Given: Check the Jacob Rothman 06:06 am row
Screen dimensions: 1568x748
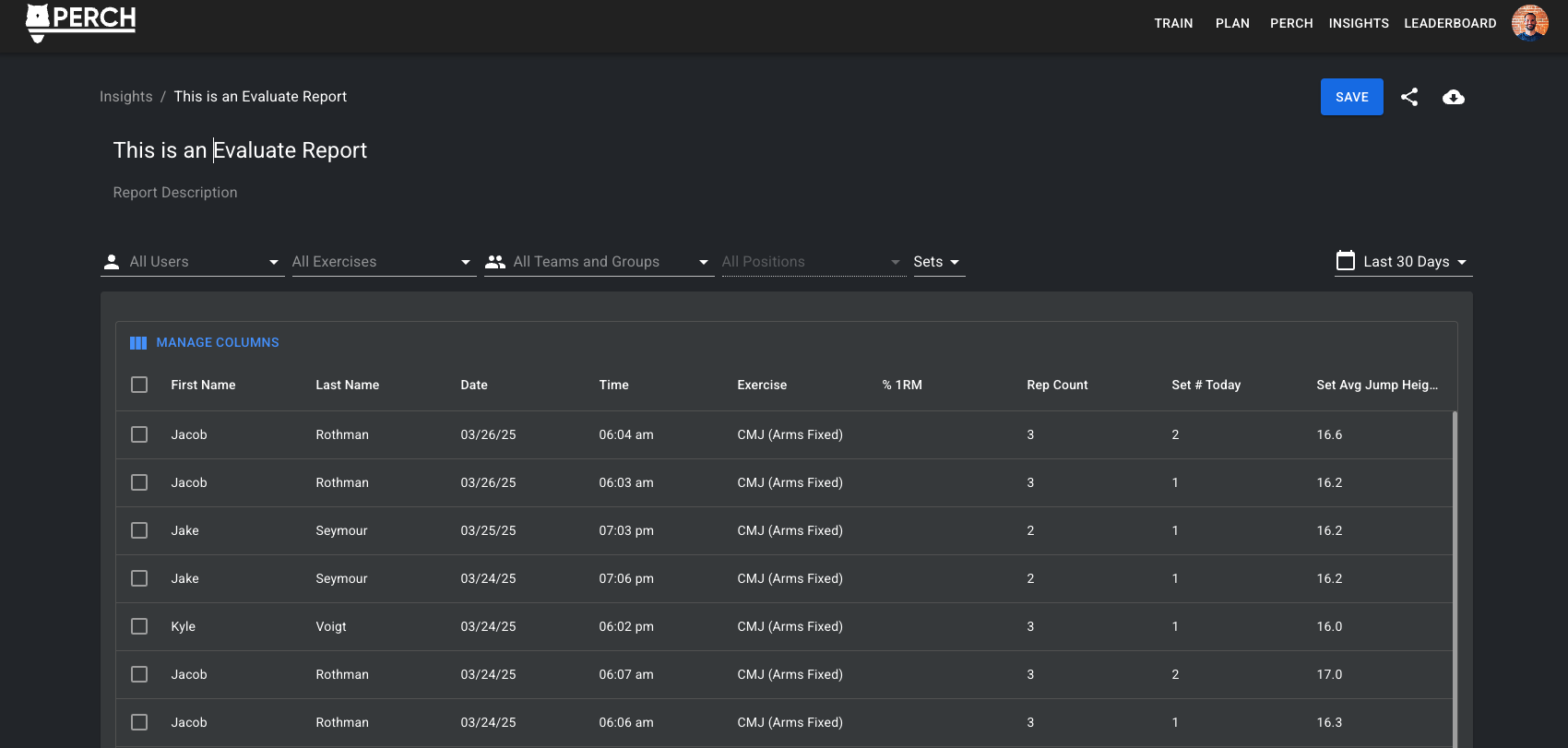Looking at the screenshot, I should pyautogui.click(x=139, y=722).
